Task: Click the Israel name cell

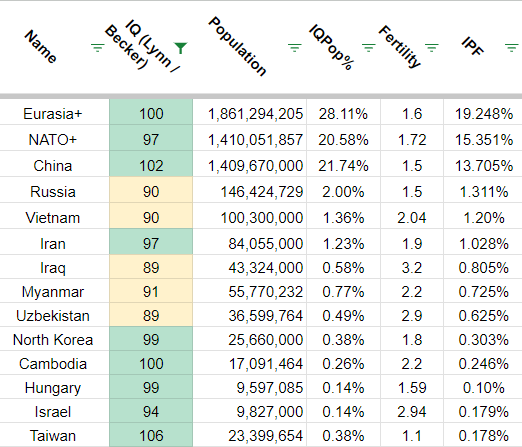Action: [x=53, y=412]
